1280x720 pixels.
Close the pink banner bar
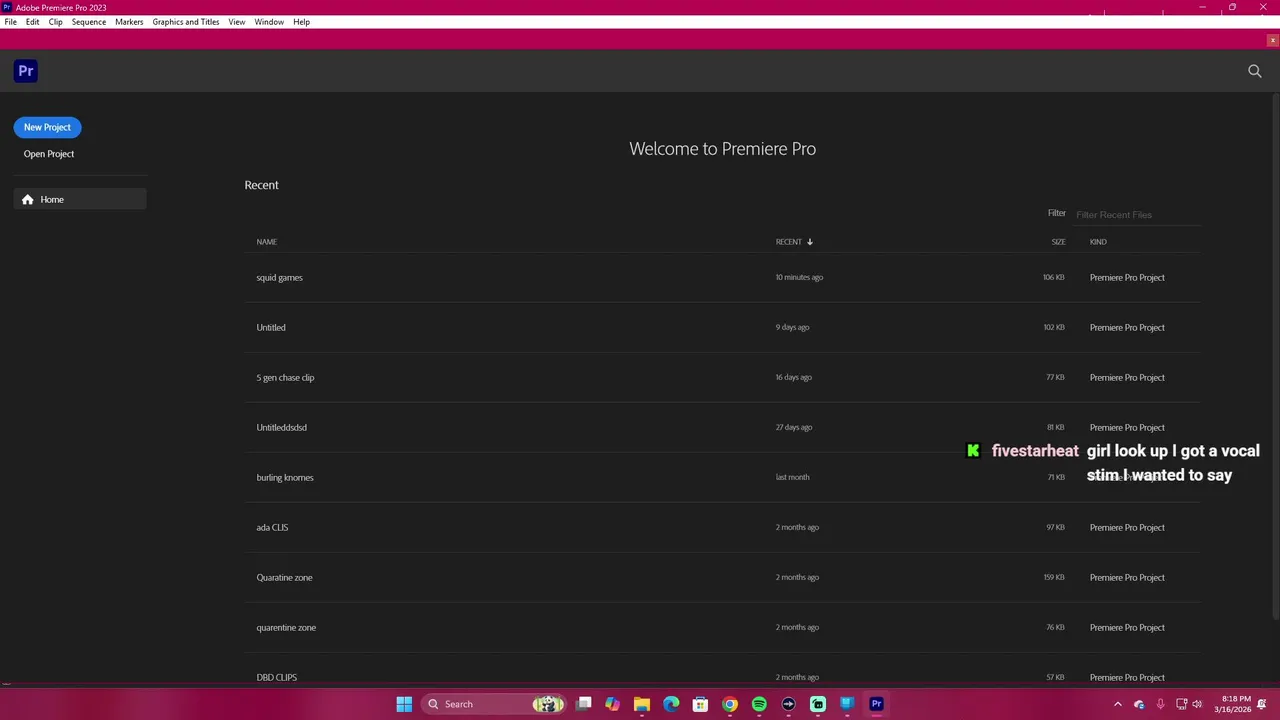(1272, 40)
